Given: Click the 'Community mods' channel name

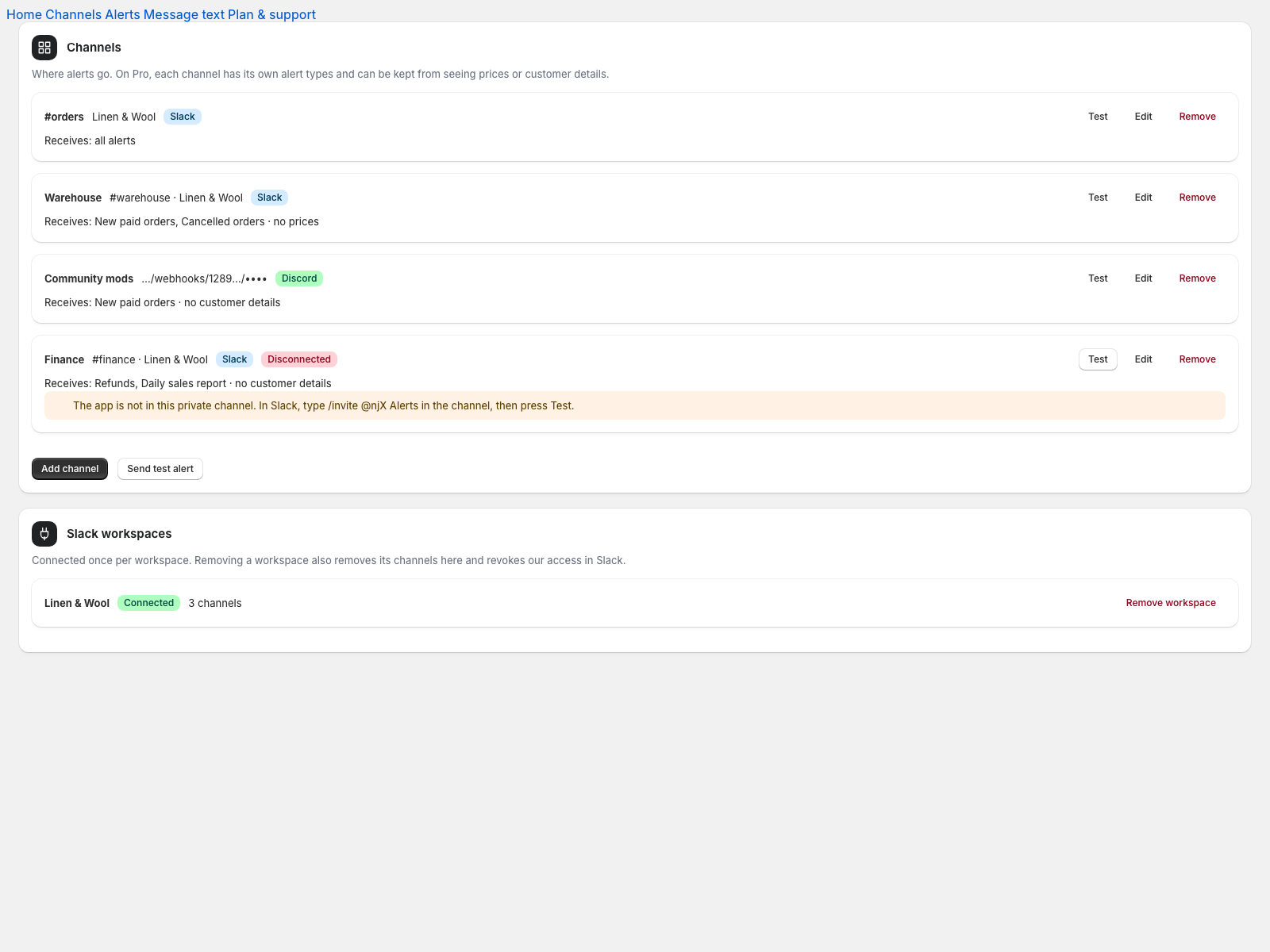Looking at the screenshot, I should click(89, 278).
